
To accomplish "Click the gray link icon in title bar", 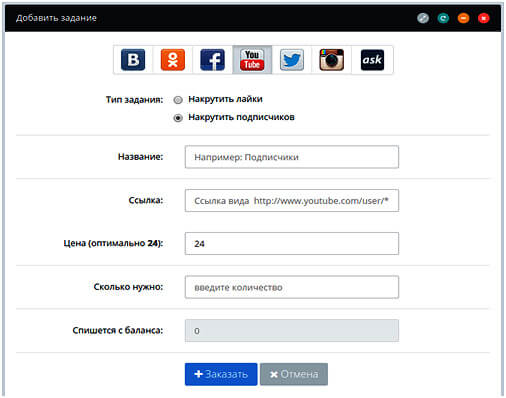I will click(423, 18).
